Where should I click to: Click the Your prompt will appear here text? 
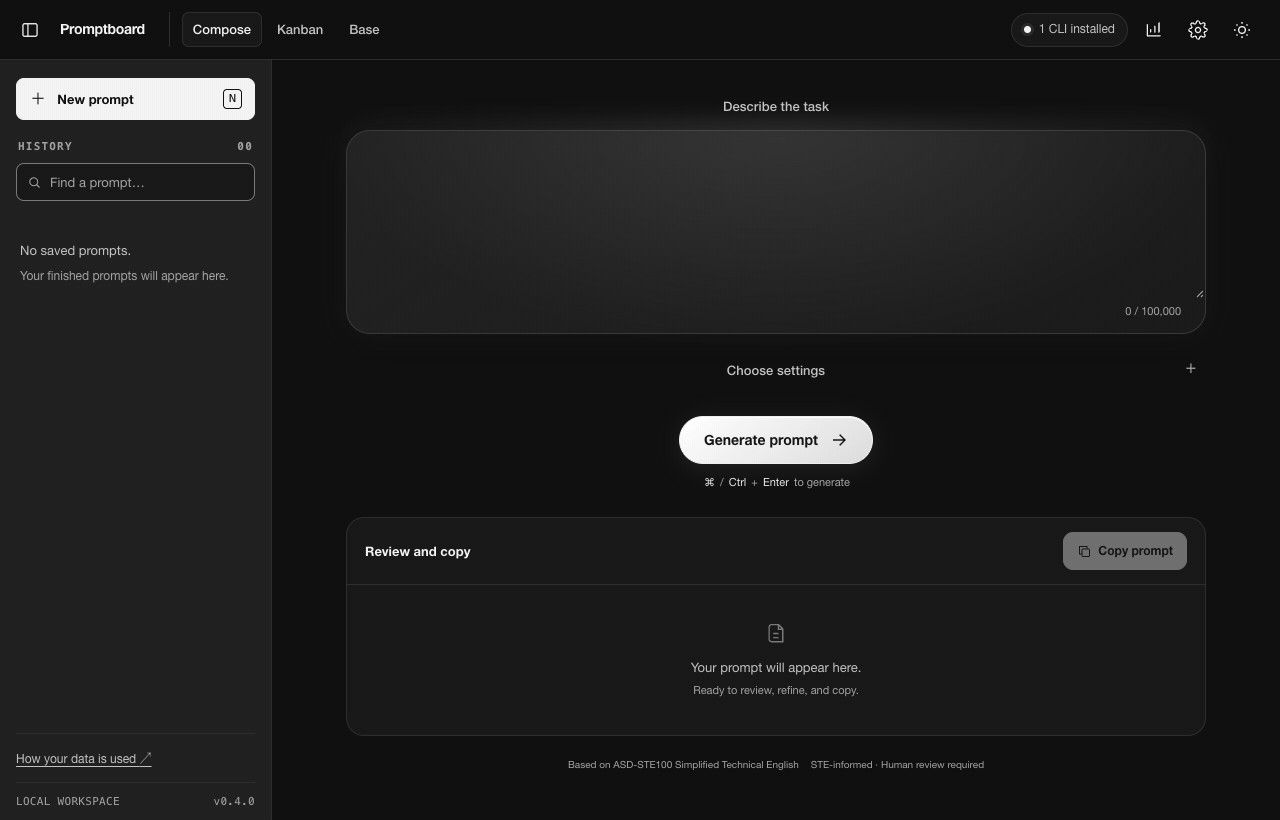(x=776, y=667)
